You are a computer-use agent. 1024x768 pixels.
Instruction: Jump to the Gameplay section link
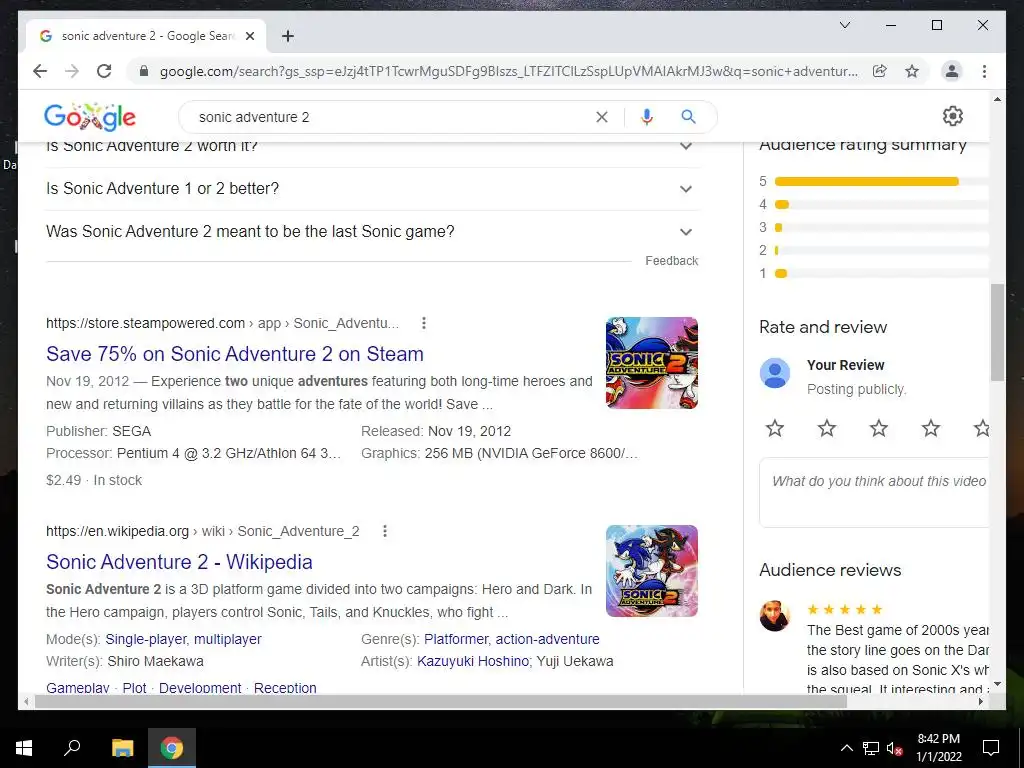tap(78, 688)
